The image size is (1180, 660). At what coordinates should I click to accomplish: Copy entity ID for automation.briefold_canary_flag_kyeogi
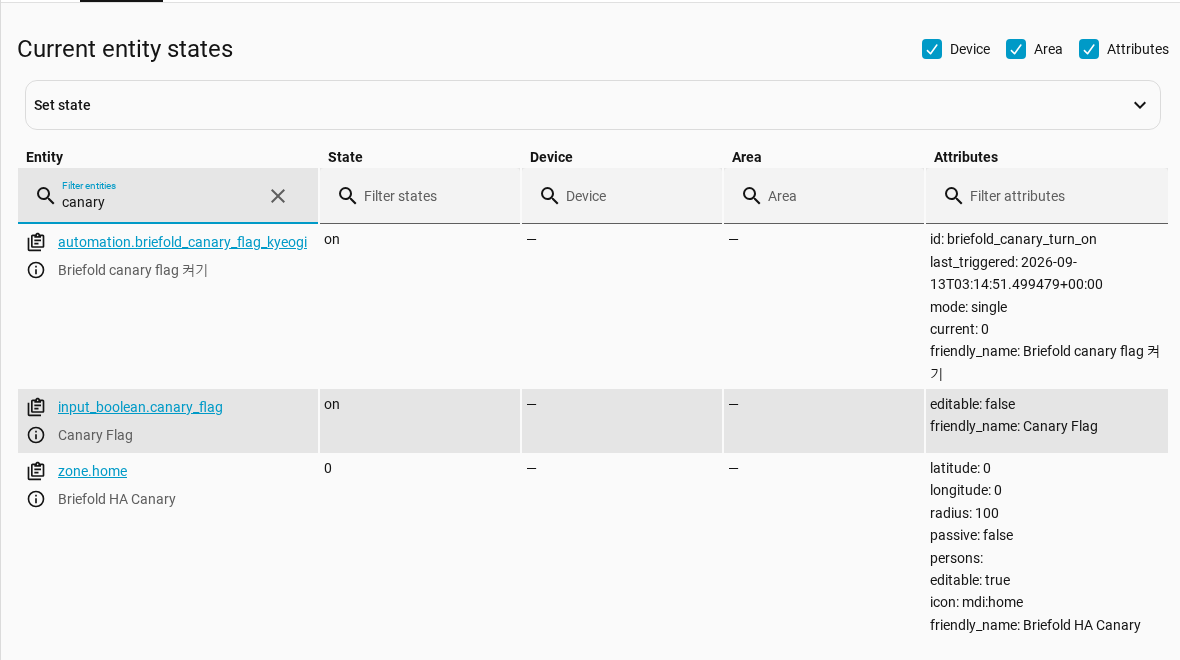click(x=35, y=242)
